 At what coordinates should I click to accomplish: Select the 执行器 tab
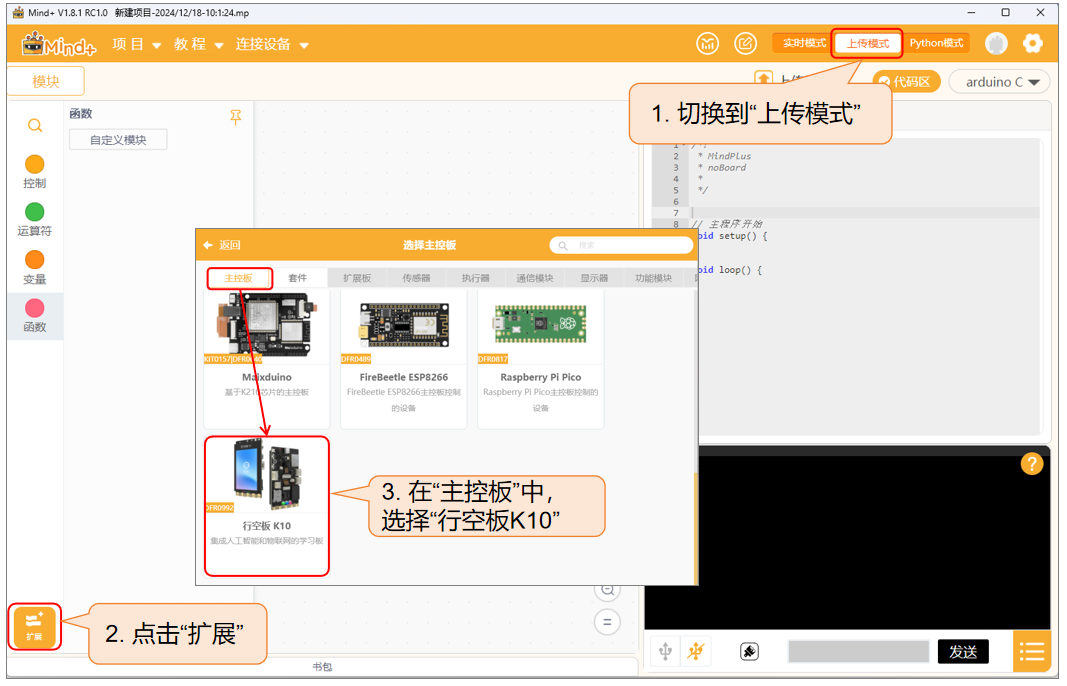coord(475,278)
